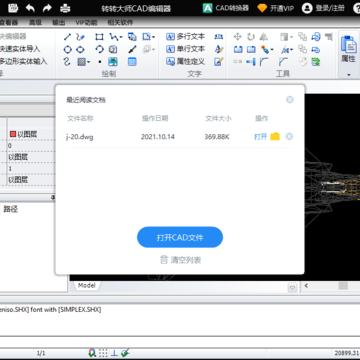Click the horizontal scrollbar left arrow
360x360 pixels.
coord(306,286)
